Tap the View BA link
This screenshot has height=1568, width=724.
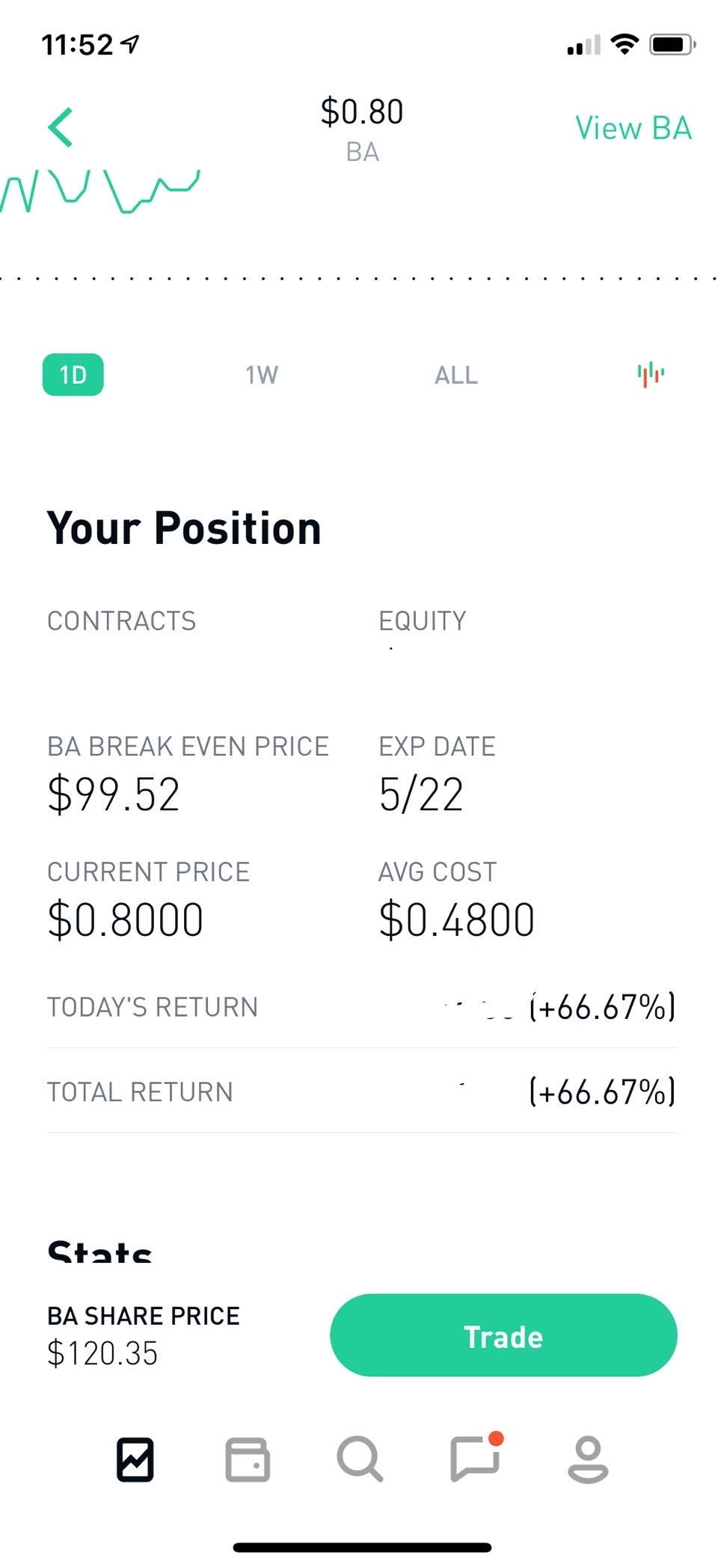point(633,128)
